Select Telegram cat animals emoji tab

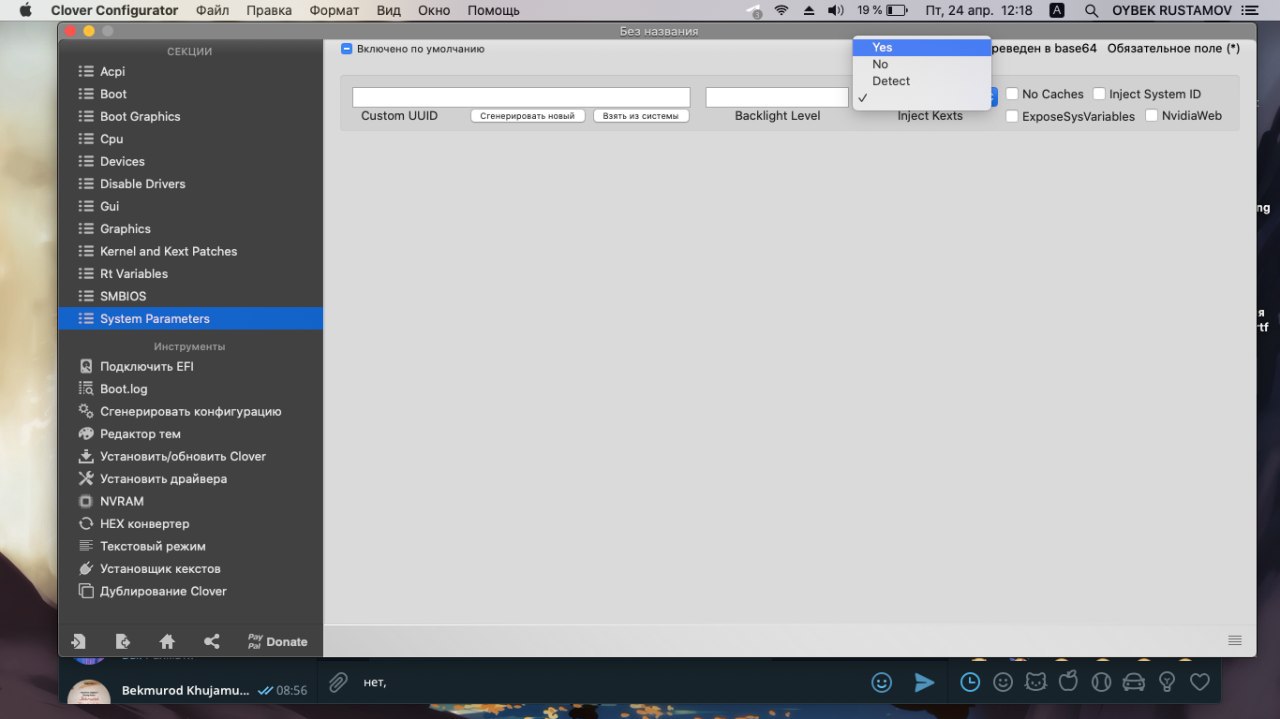(1036, 682)
